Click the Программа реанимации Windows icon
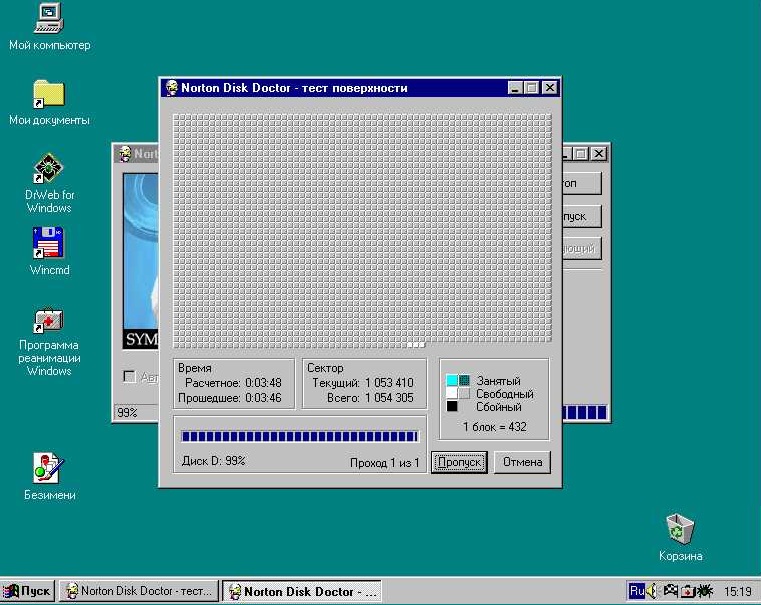 [x=49, y=321]
